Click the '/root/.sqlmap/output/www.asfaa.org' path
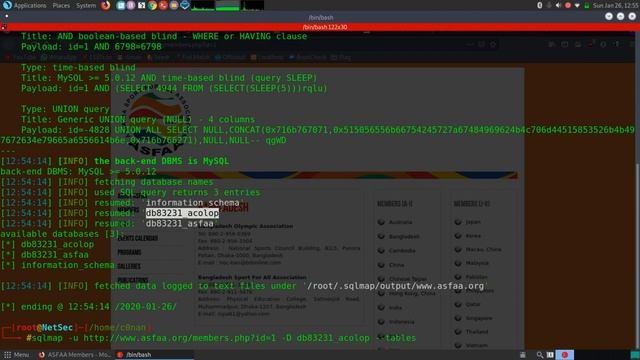This screenshot has height=360, width=640. coord(396,286)
